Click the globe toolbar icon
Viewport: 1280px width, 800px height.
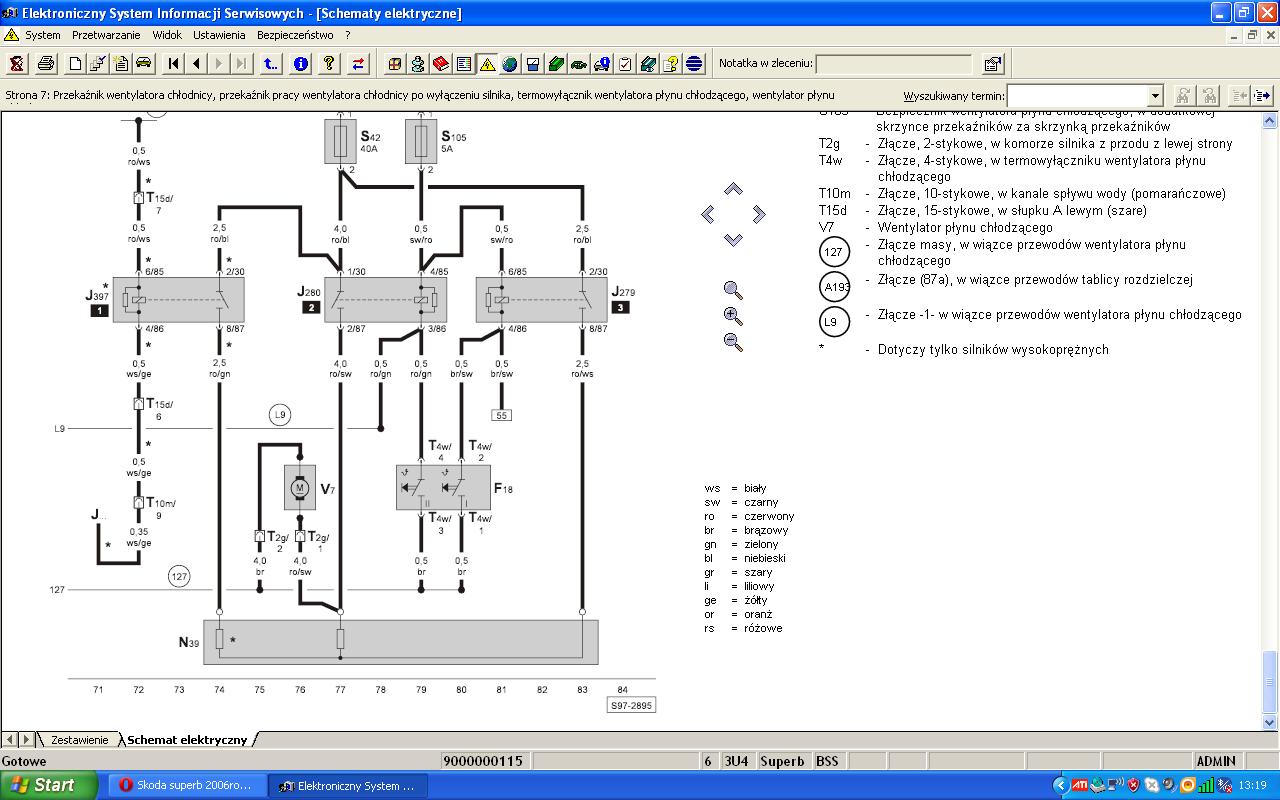pos(510,64)
